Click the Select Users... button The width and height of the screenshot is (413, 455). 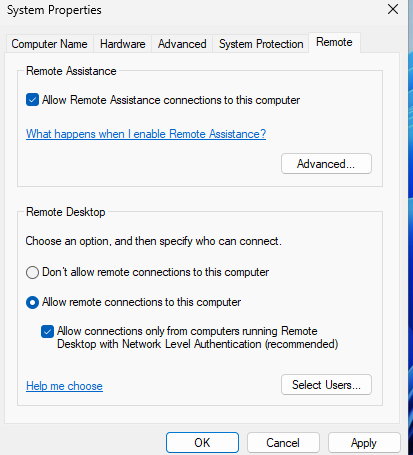(x=326, y=385)
